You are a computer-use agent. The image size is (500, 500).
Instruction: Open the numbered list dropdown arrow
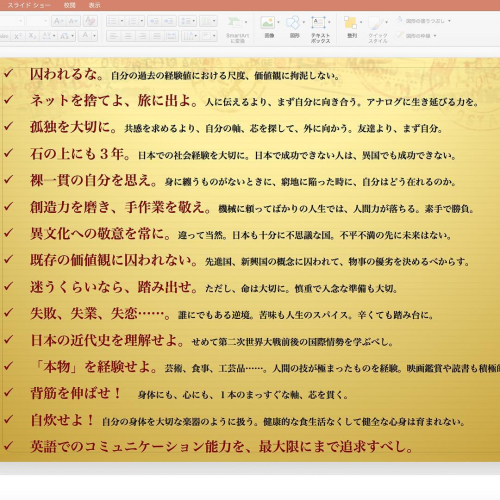pos(142,22)
